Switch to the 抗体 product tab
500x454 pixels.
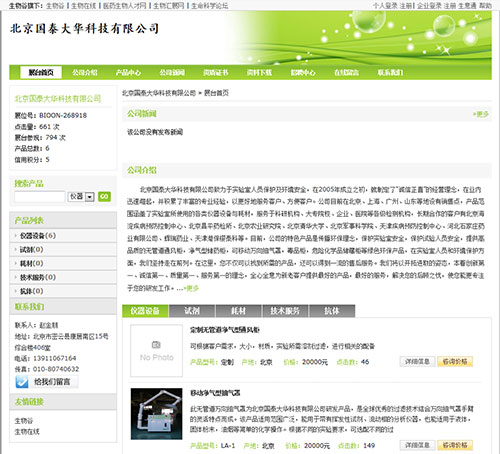[x=332, y=311]
